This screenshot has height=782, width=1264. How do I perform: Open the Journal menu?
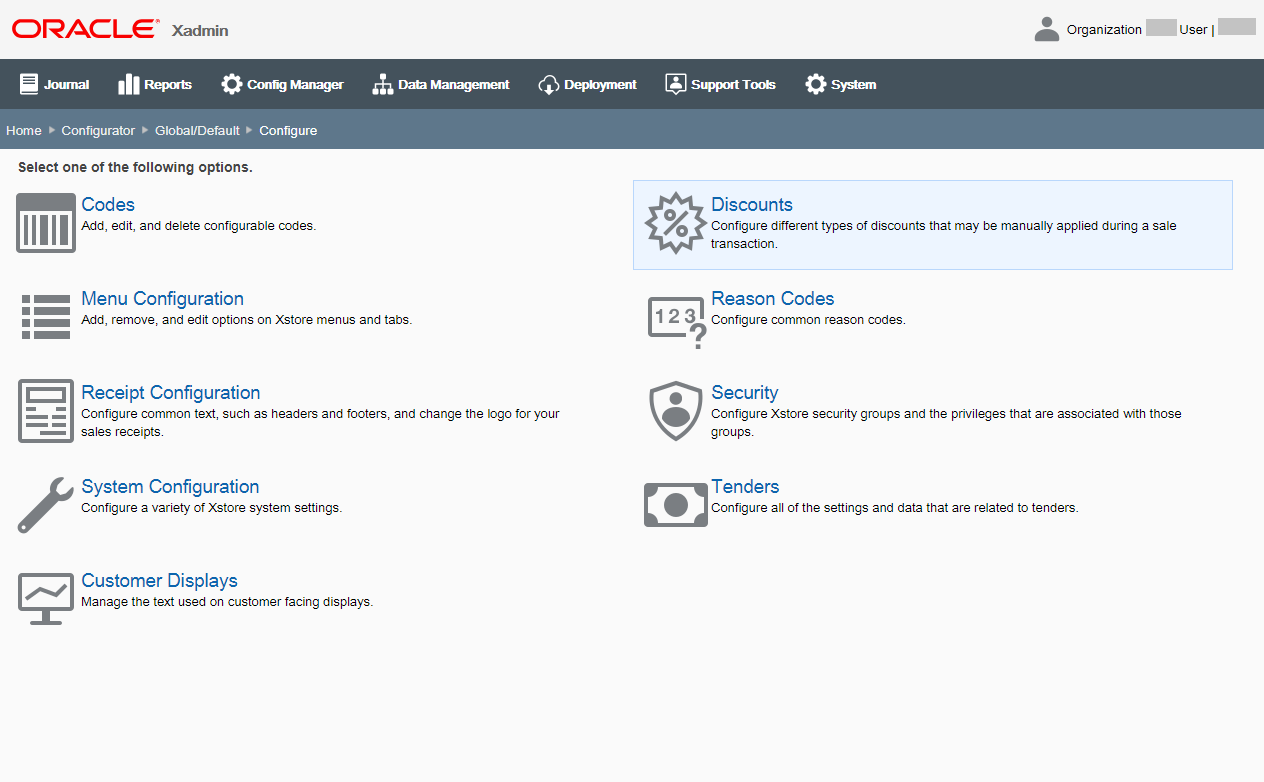coord(54,84)
